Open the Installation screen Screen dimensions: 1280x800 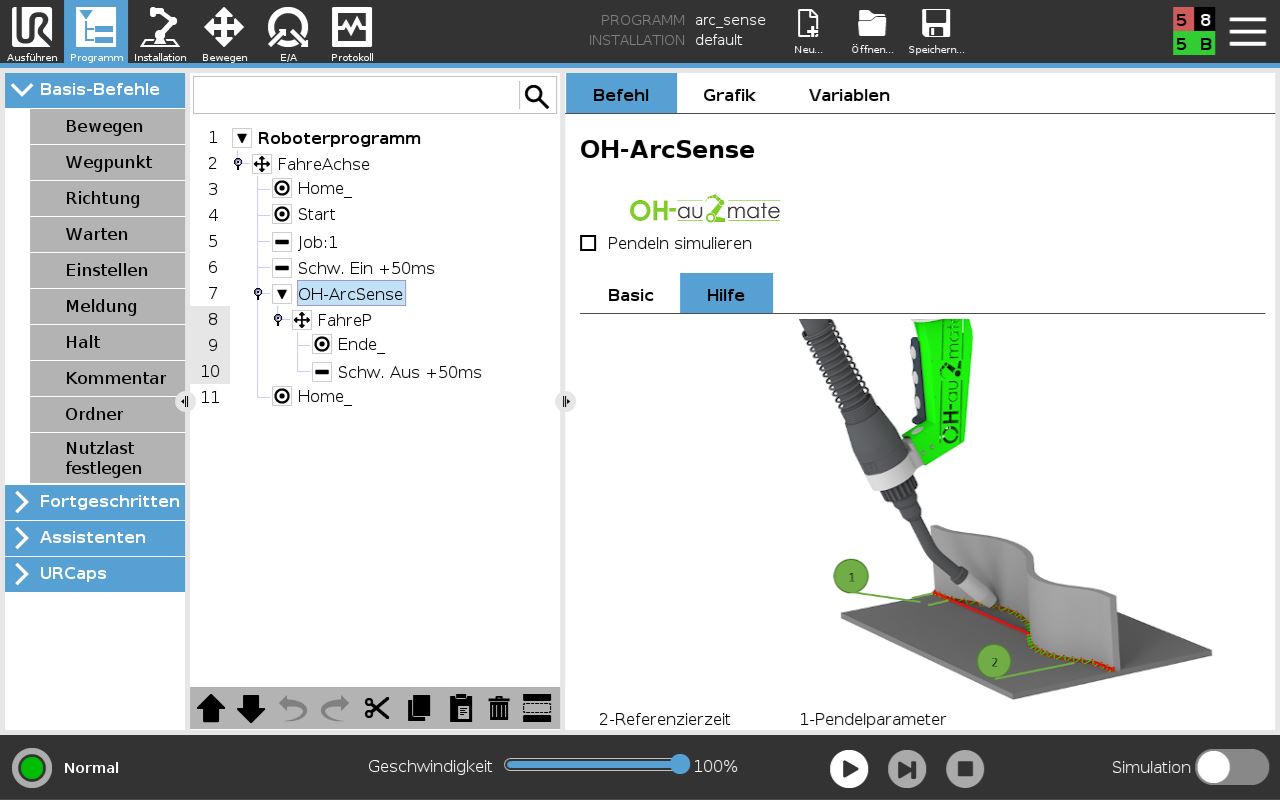pos(160,32)
